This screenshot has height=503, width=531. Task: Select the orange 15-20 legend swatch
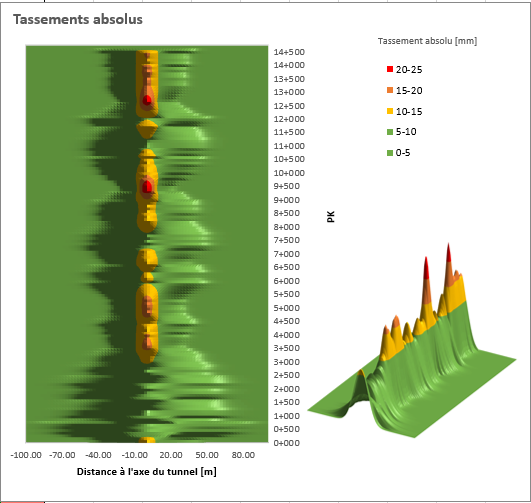pos(390,90)
